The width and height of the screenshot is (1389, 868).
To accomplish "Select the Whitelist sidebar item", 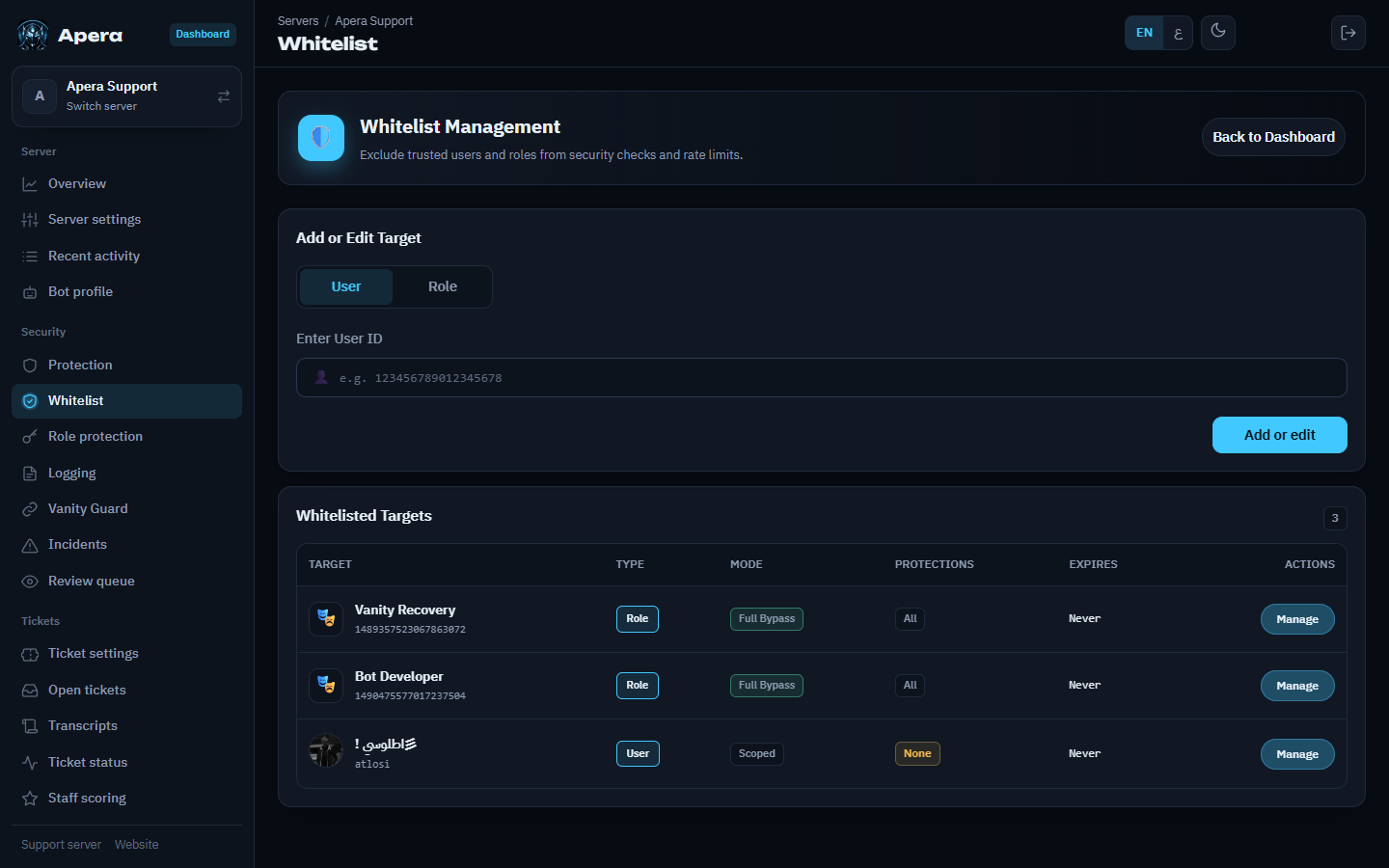I will point(126,401).
